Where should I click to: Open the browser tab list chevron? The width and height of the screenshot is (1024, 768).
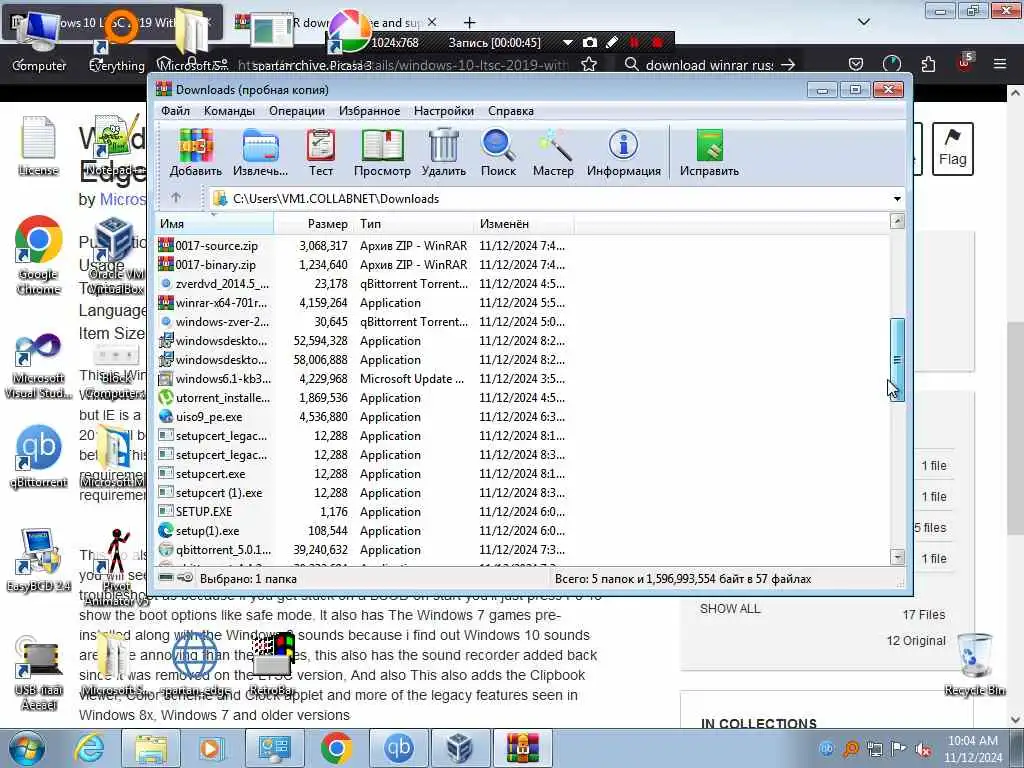863,22
